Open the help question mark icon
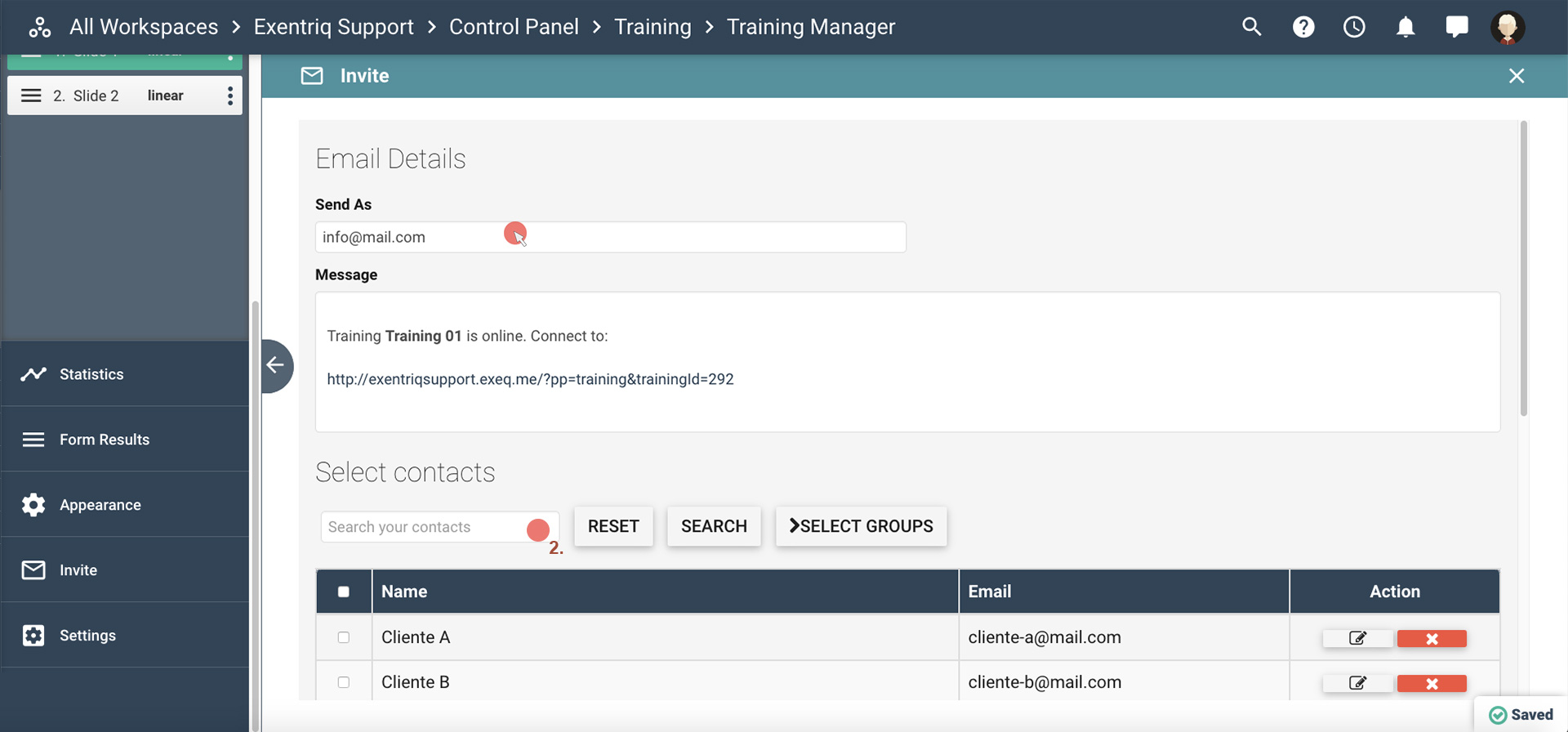The image size is (1568, 732). pos(1303,27)
